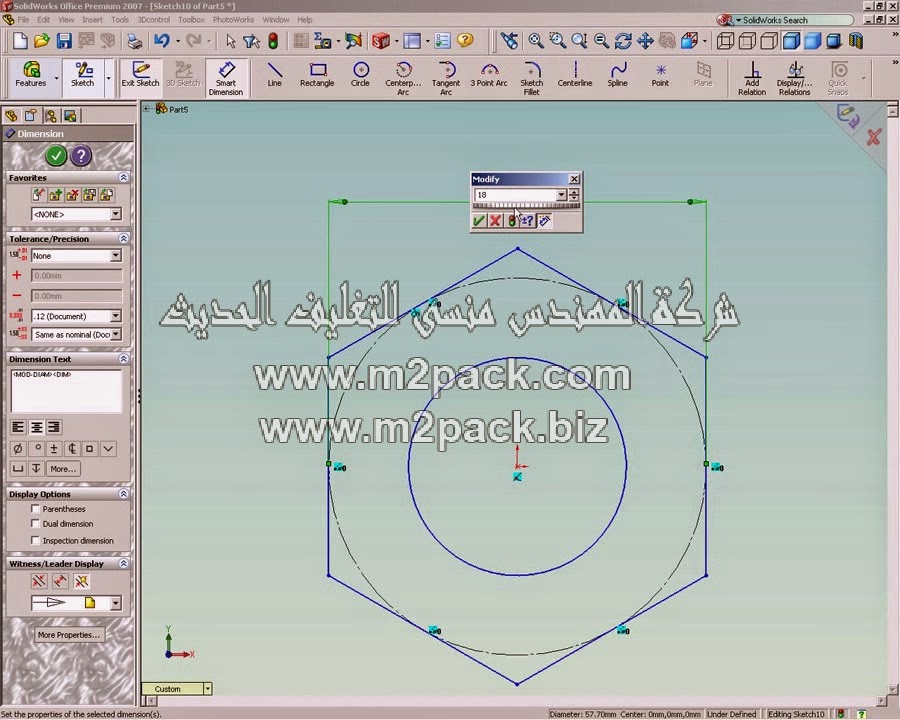Click the Under Defined status text
The image size is (900, 720).
(731, 714)
